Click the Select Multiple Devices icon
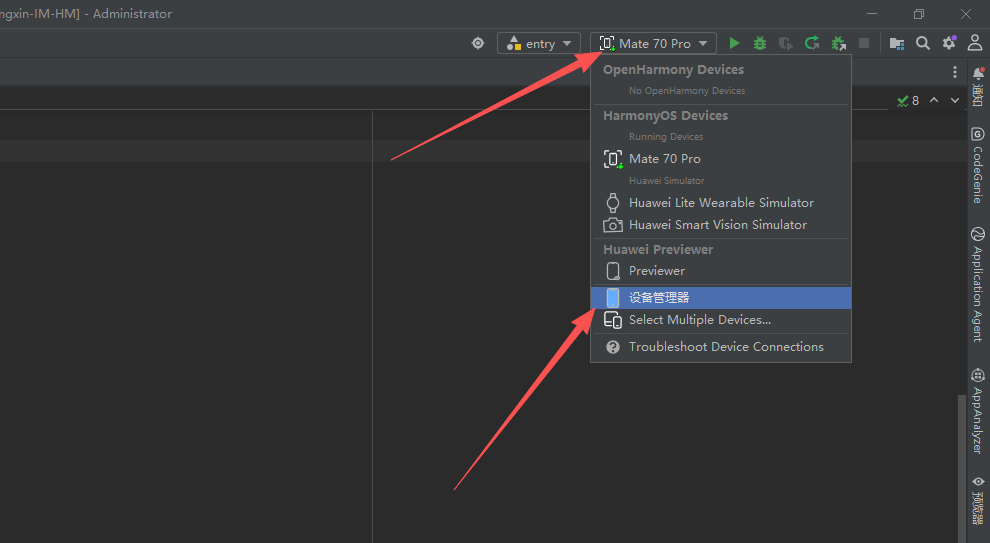990x543 pixels. click(x=612, y=320)
